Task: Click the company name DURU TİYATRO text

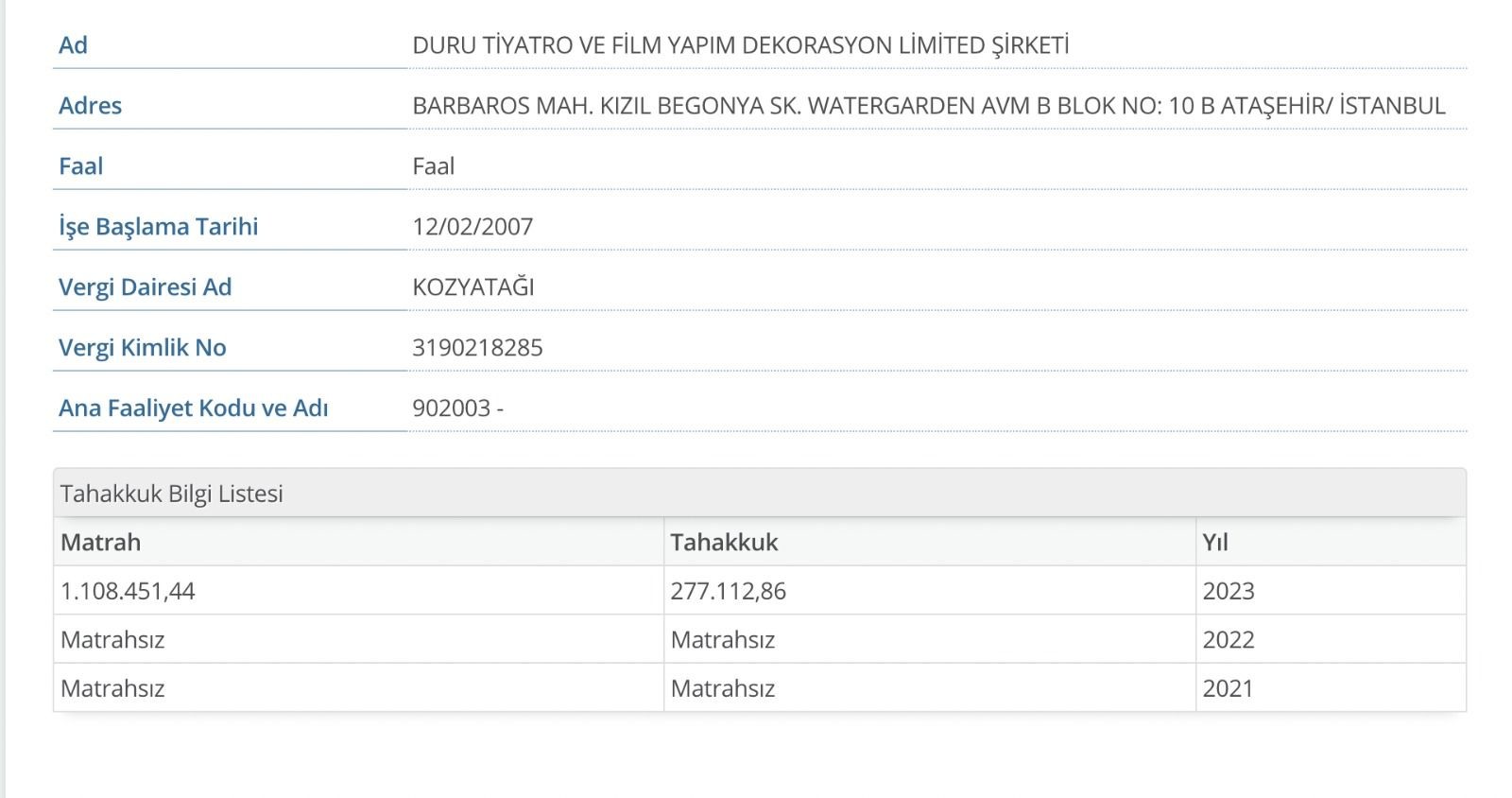Action: [x=740, y=45]
